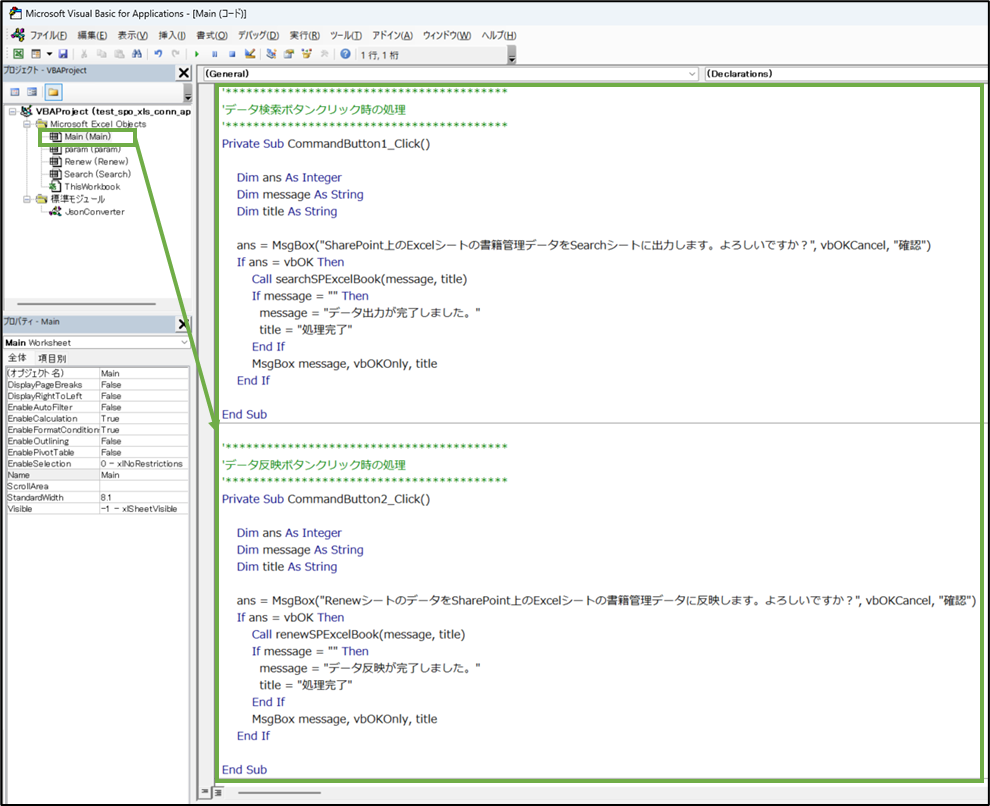
Task: Switch to the 項目別 tab in Properties
Action: [52, 358]
